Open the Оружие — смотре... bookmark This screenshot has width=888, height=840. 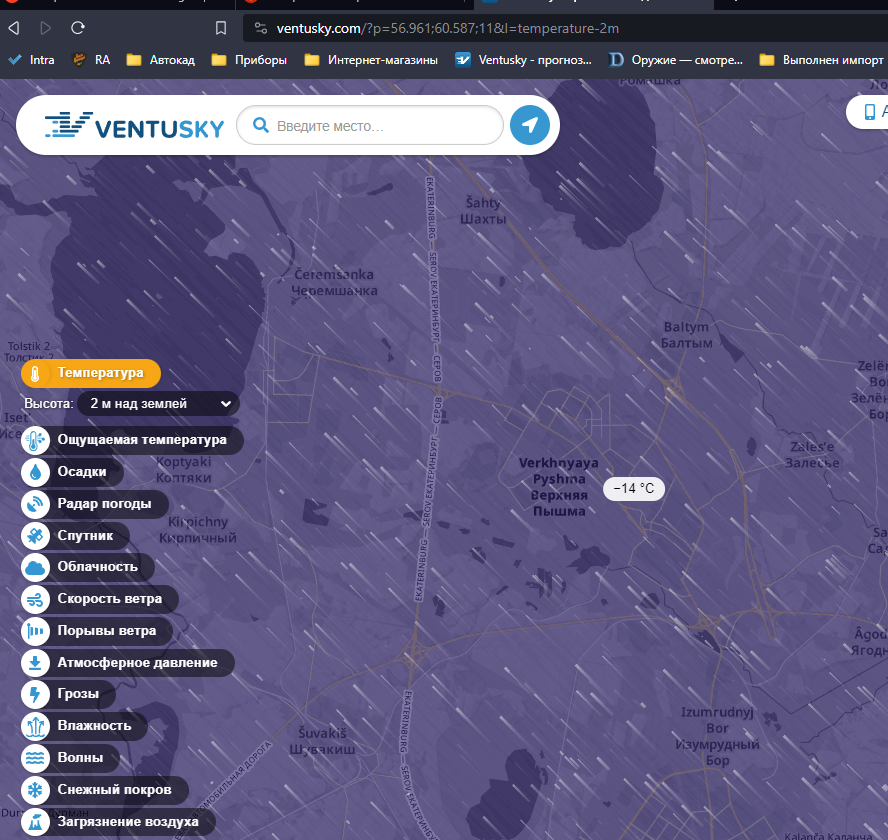(x=675, y=60)
